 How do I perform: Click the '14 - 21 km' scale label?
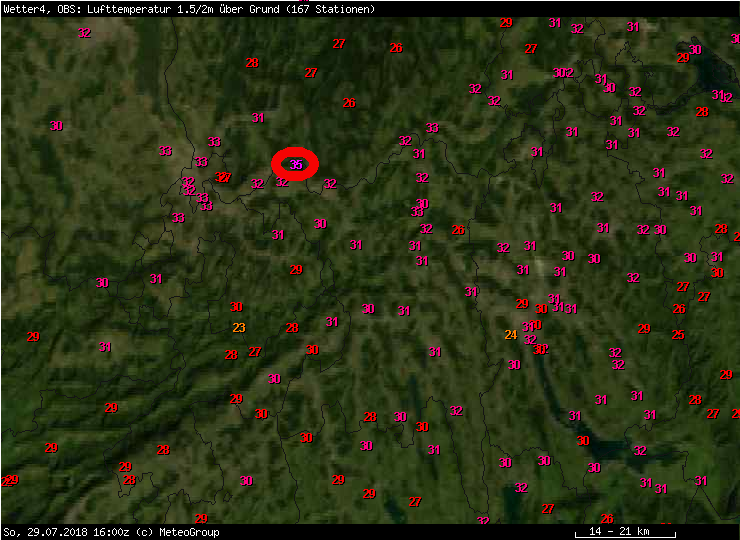(x=619, y=531)
